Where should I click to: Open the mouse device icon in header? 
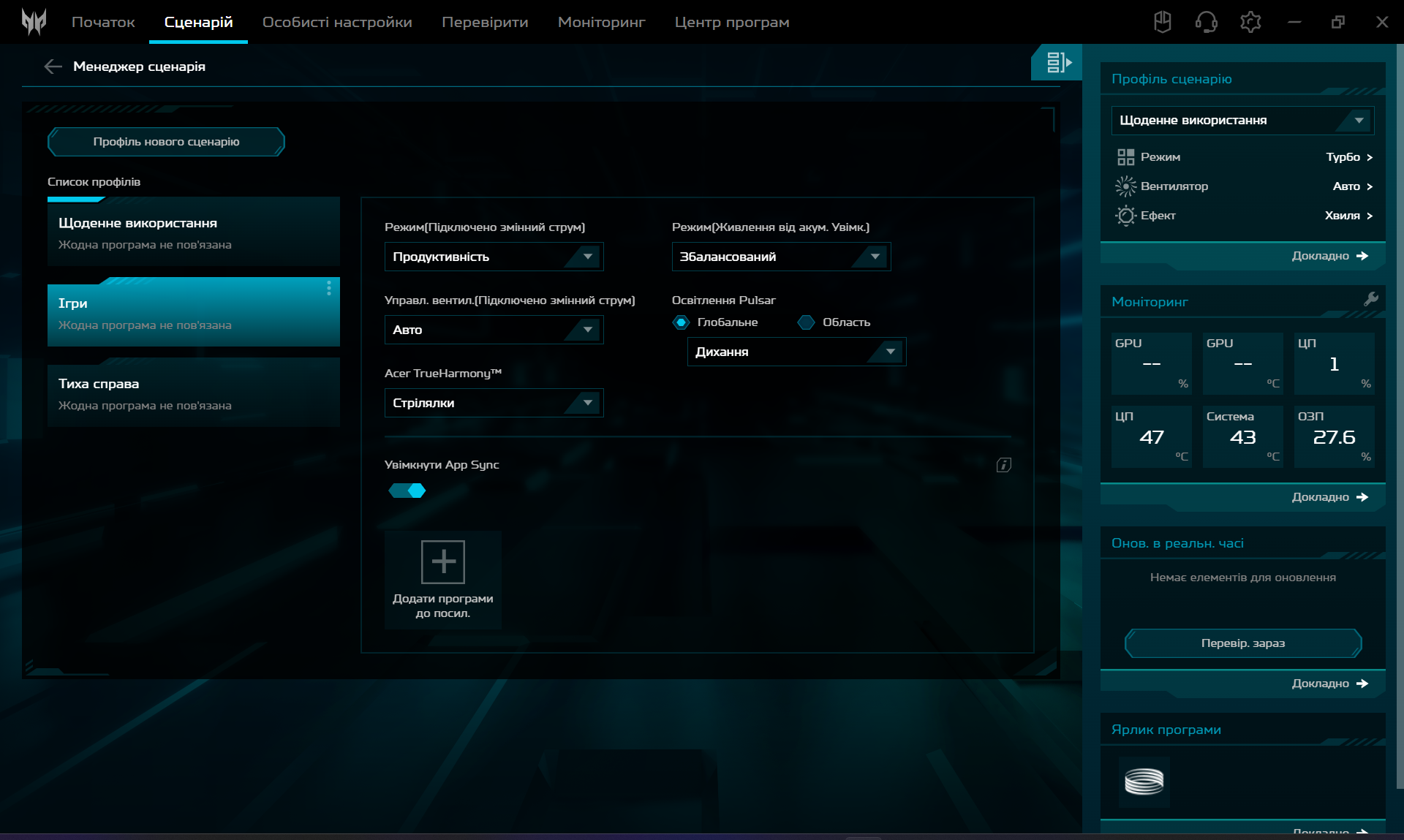pos(1162,22)
